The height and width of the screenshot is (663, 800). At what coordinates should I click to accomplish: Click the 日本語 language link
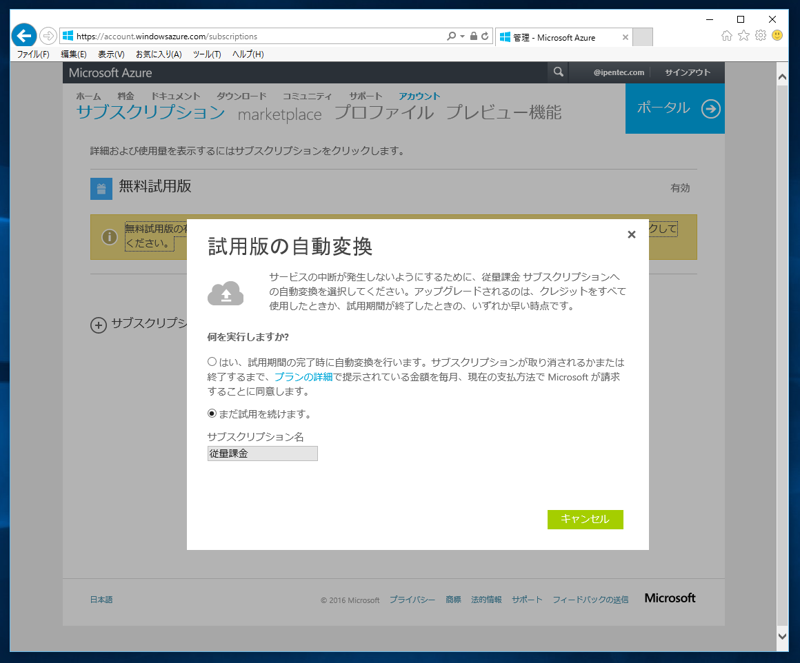click(x=102, y=599)
